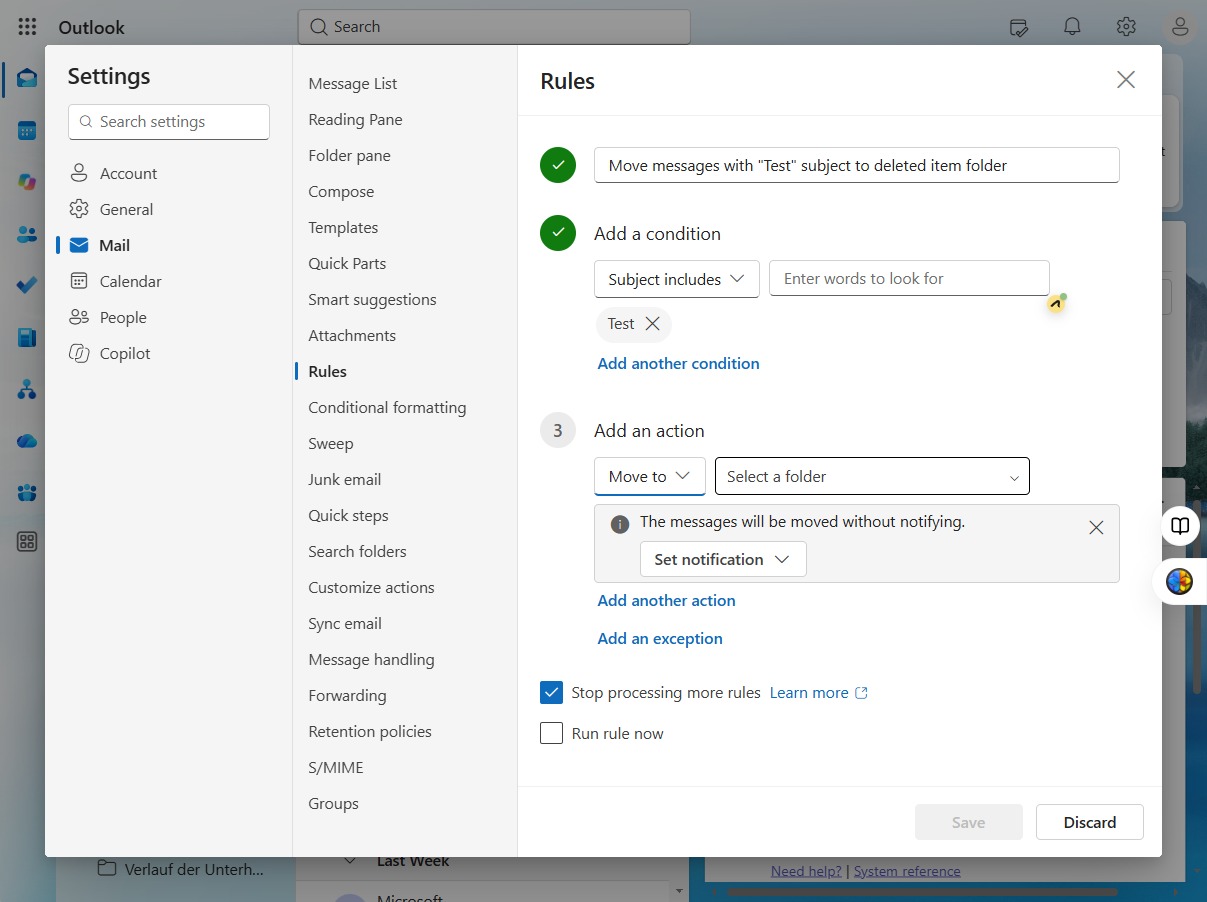Open OneDrive cloud icon in left rail
The image size is (1207, 902).
click(27, 441)
